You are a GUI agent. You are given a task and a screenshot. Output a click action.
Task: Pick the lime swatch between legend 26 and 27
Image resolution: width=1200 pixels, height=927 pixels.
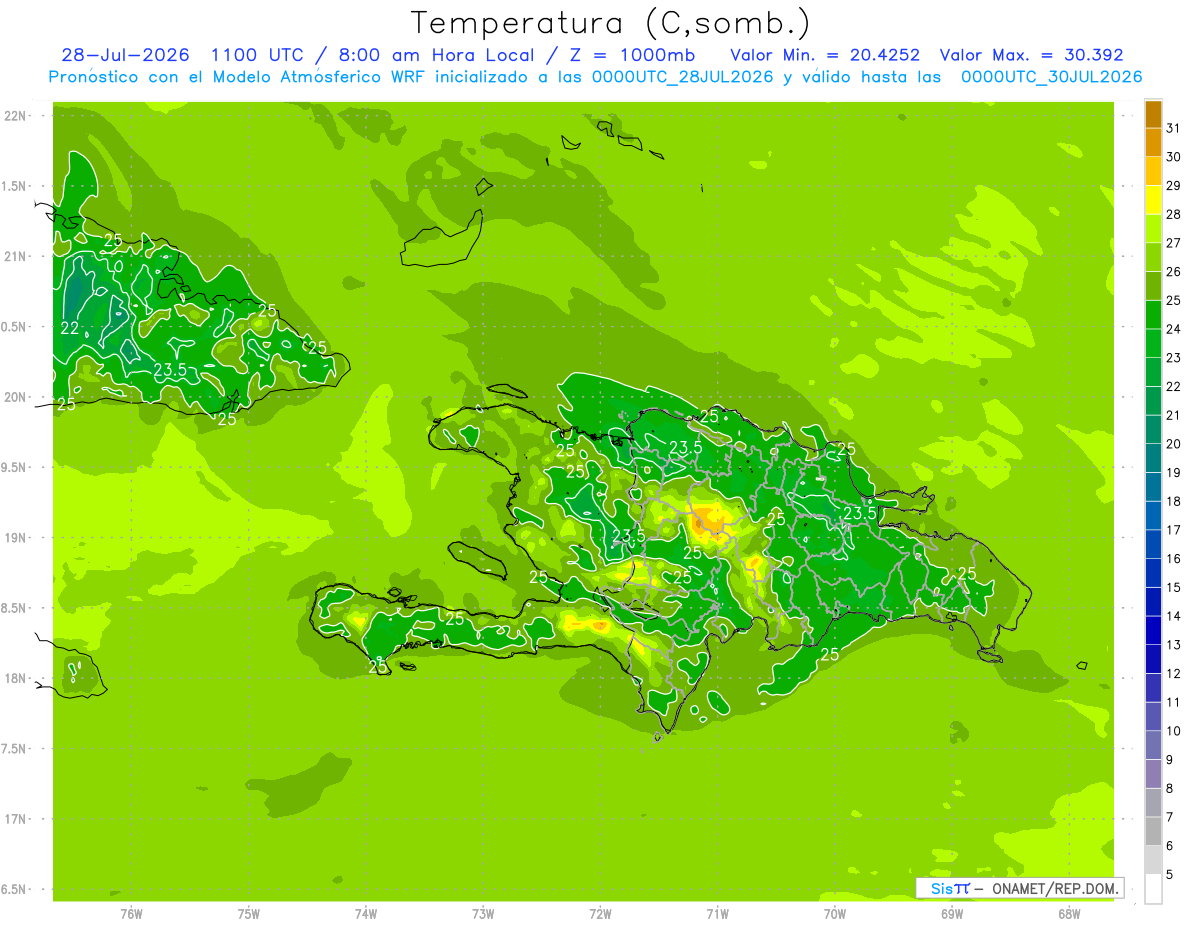tap(1153, 257)
